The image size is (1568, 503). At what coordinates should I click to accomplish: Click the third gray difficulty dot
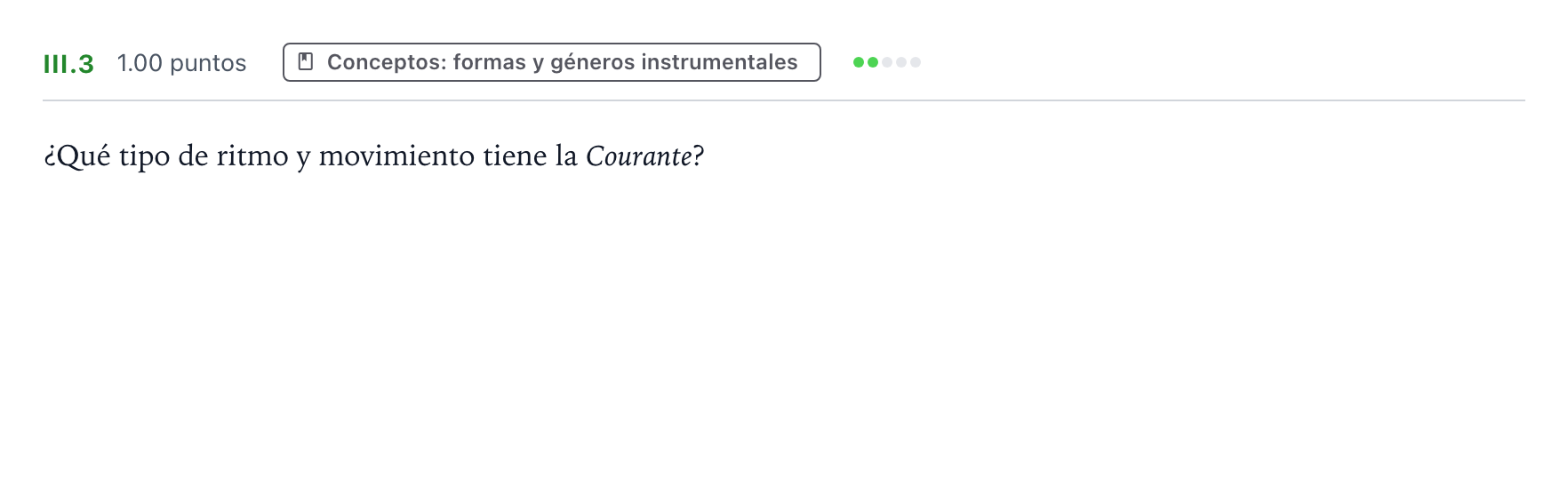point(887,62)
